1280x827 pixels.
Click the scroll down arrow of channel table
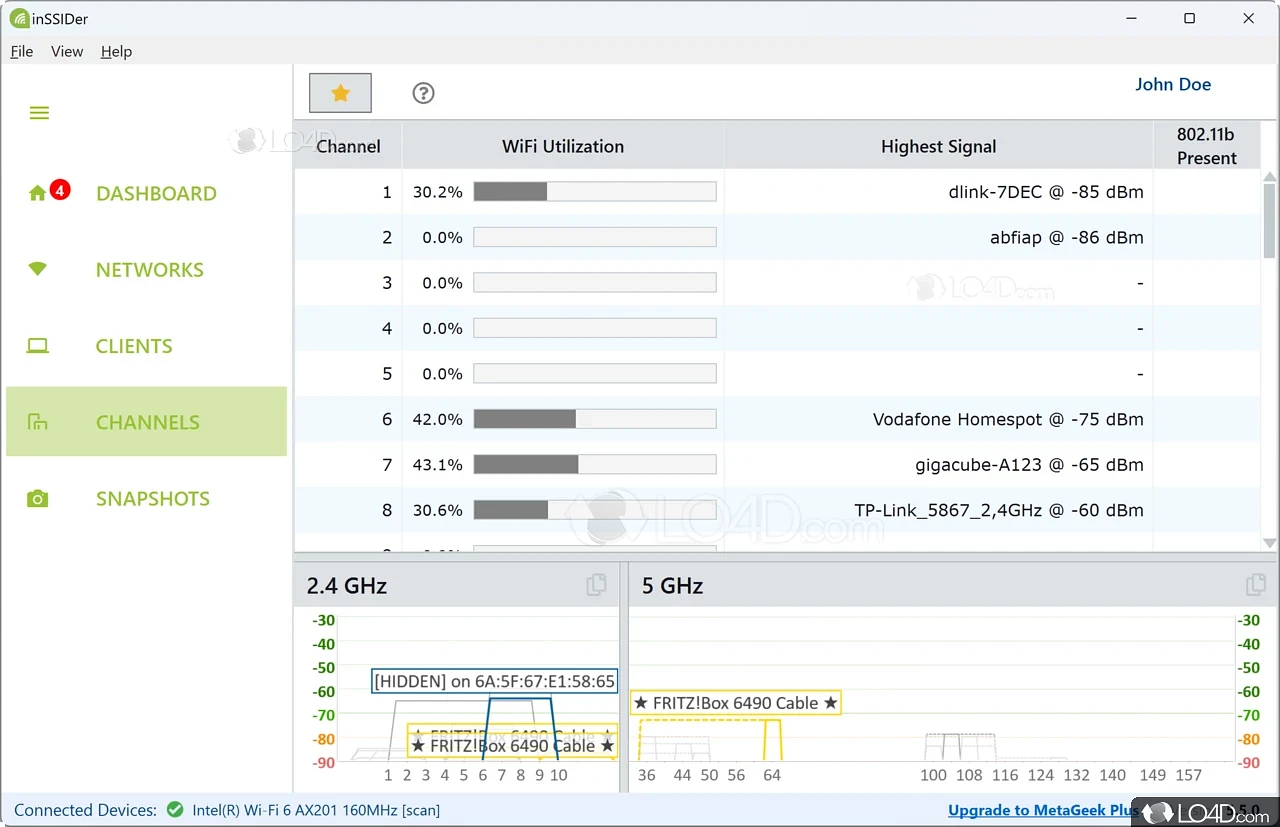point(1270,543)
